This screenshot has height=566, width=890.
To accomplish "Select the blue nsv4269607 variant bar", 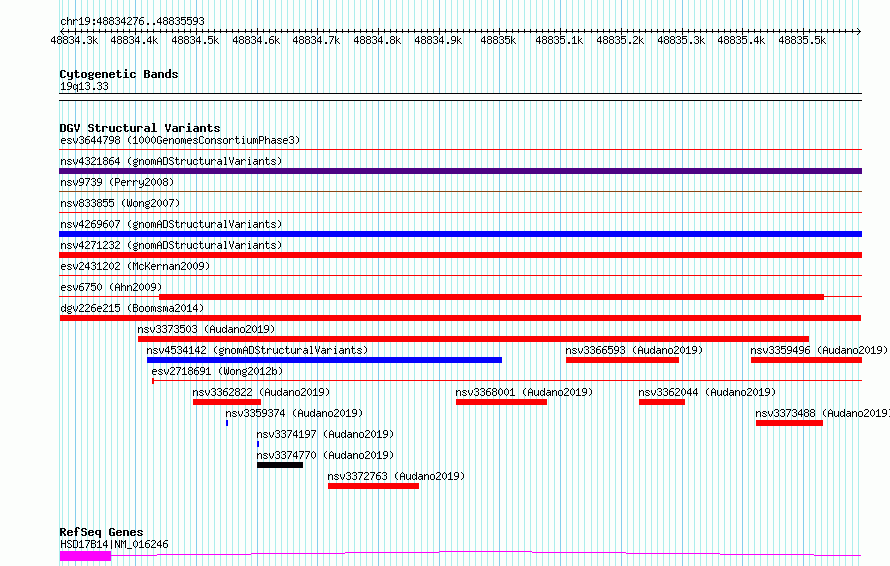I will coord(460,234).
